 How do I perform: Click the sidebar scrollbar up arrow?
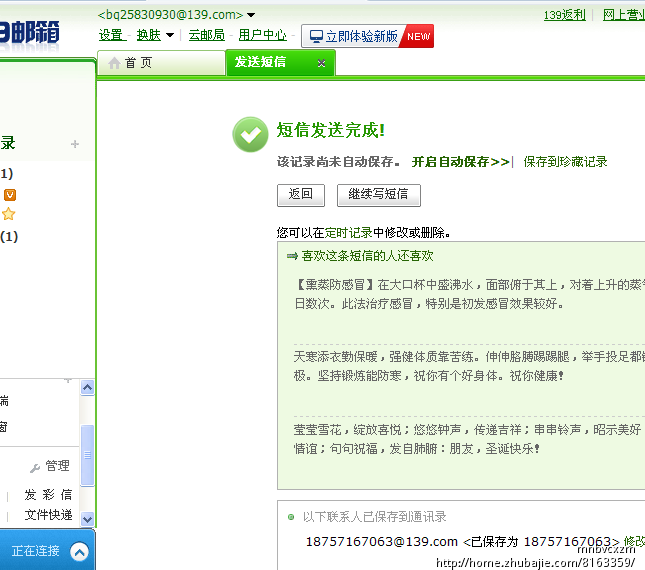[87, 387]
